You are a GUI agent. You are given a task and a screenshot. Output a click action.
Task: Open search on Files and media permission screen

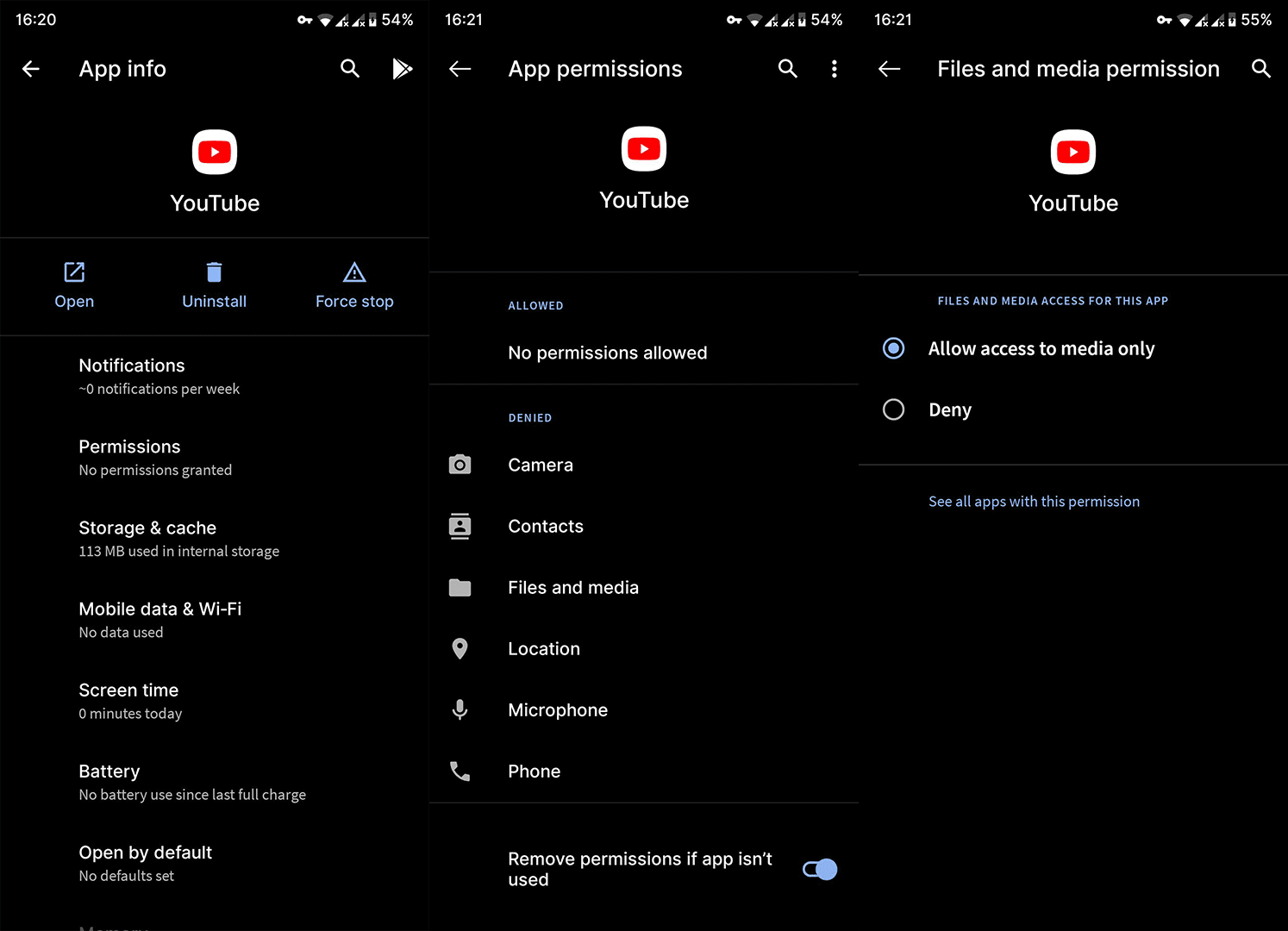tap(1261, 68)
